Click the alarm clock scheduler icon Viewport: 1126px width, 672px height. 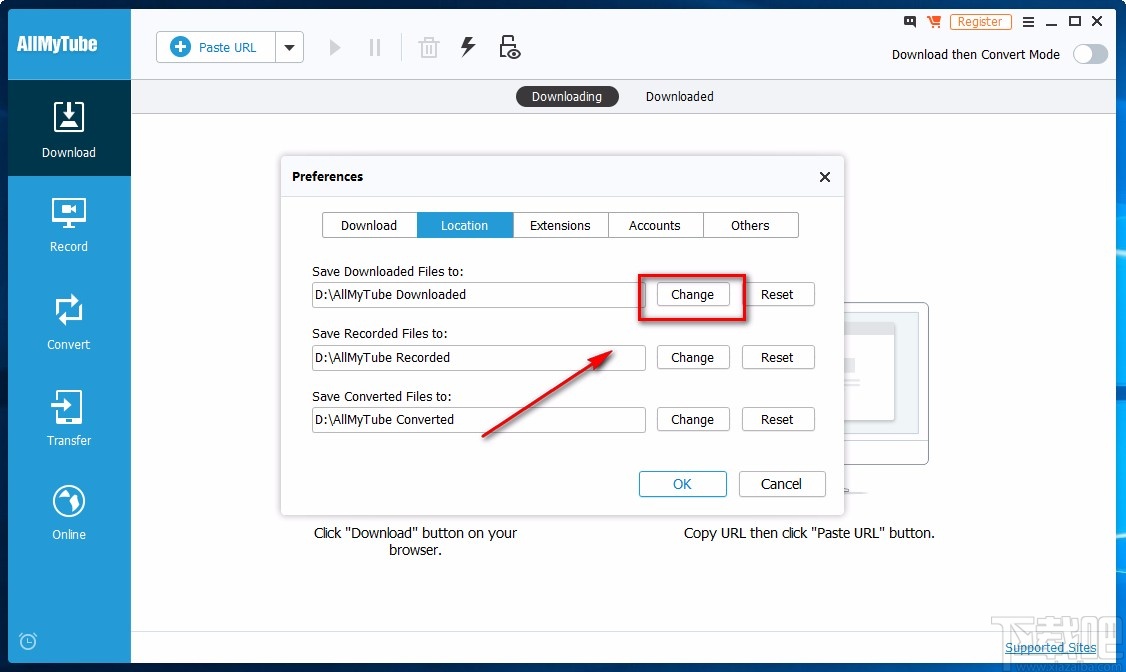[28, 641]
